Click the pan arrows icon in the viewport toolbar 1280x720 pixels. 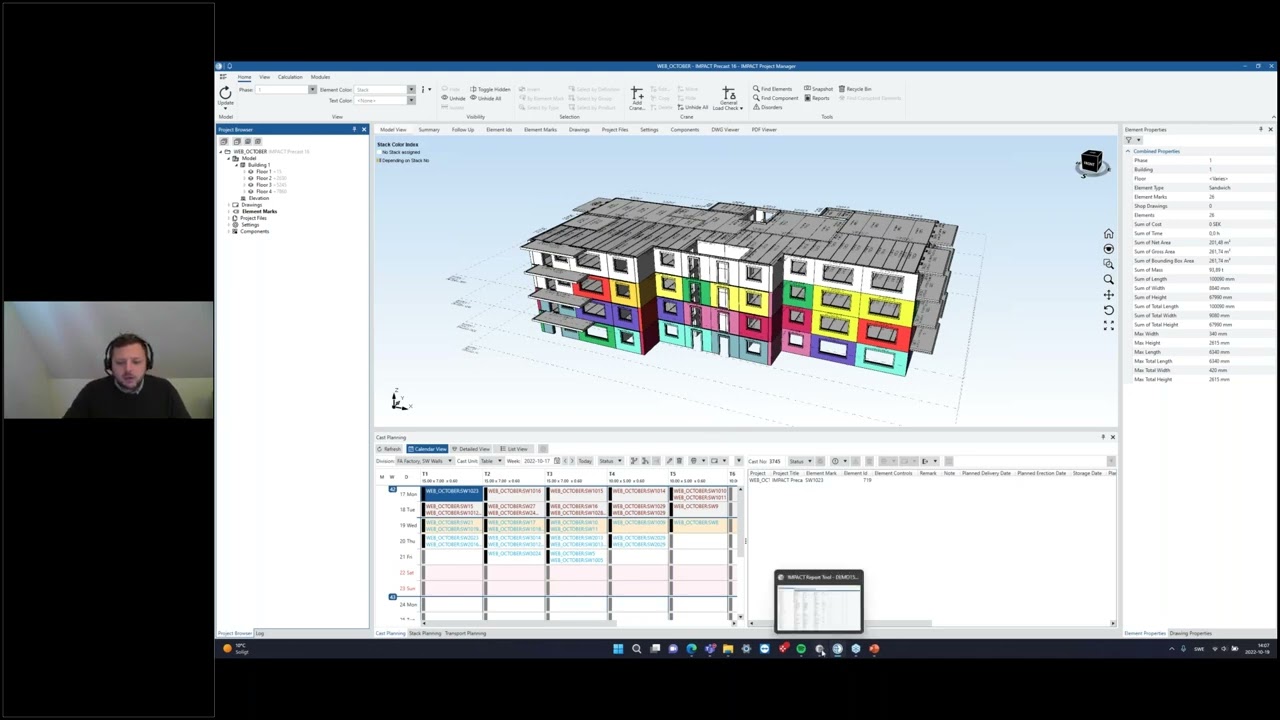[x=1108, y=295]
